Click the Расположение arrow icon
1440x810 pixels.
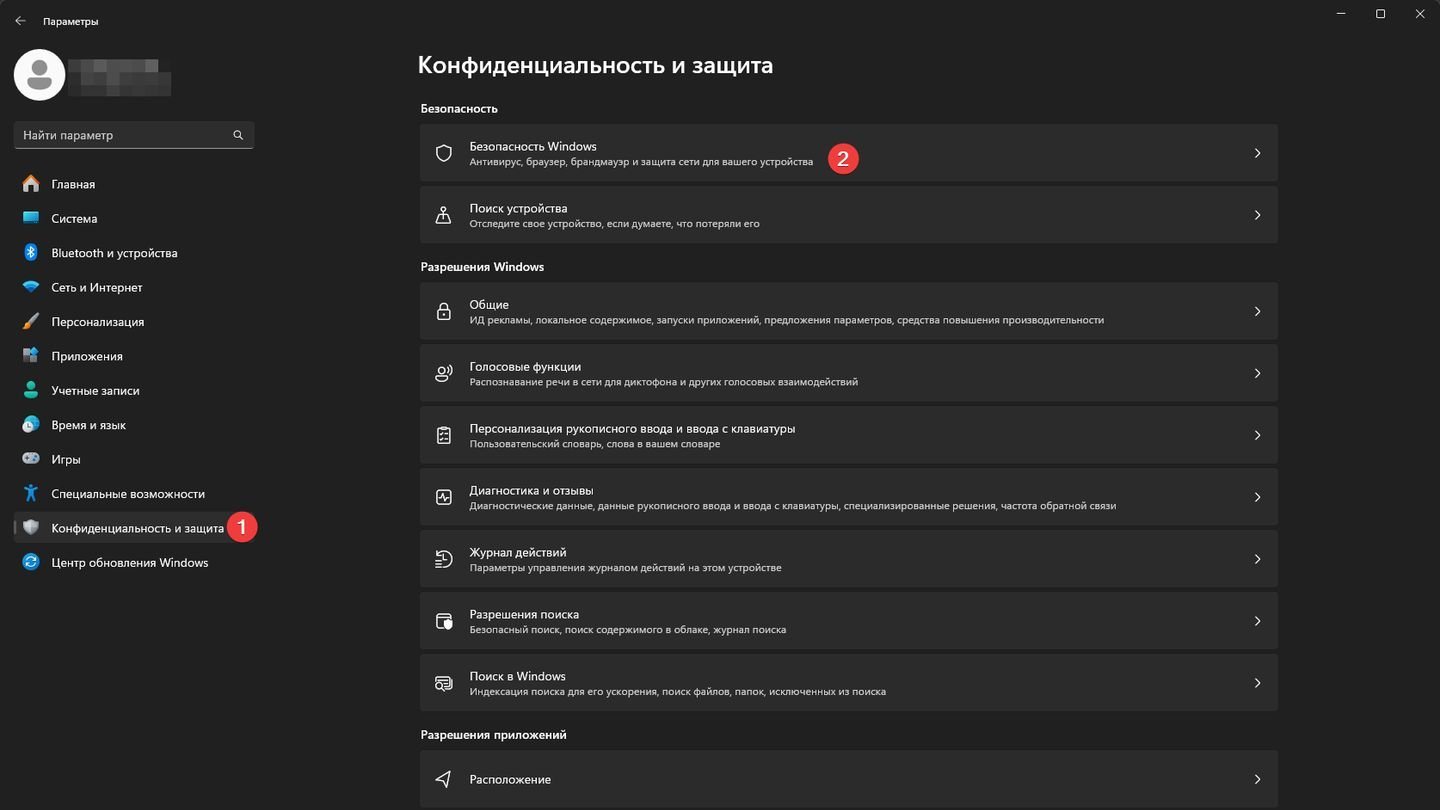click(444, 779)
